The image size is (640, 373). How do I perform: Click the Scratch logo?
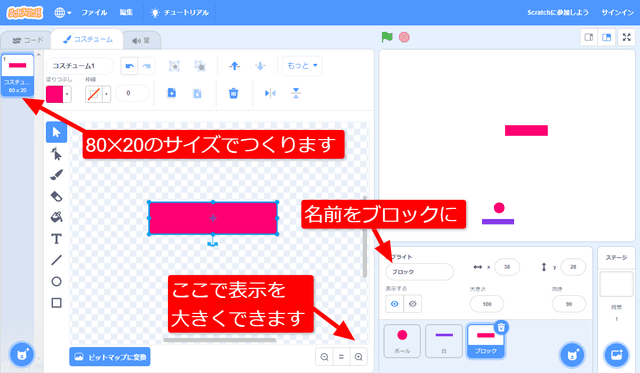[25, 13]
